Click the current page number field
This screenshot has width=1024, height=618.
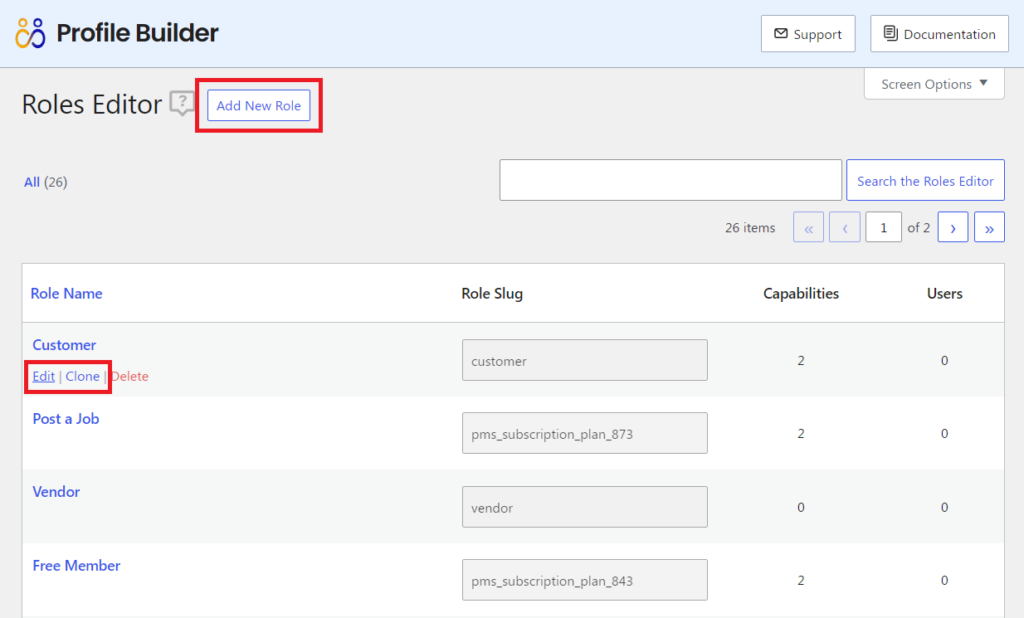(x=883, y=227)
